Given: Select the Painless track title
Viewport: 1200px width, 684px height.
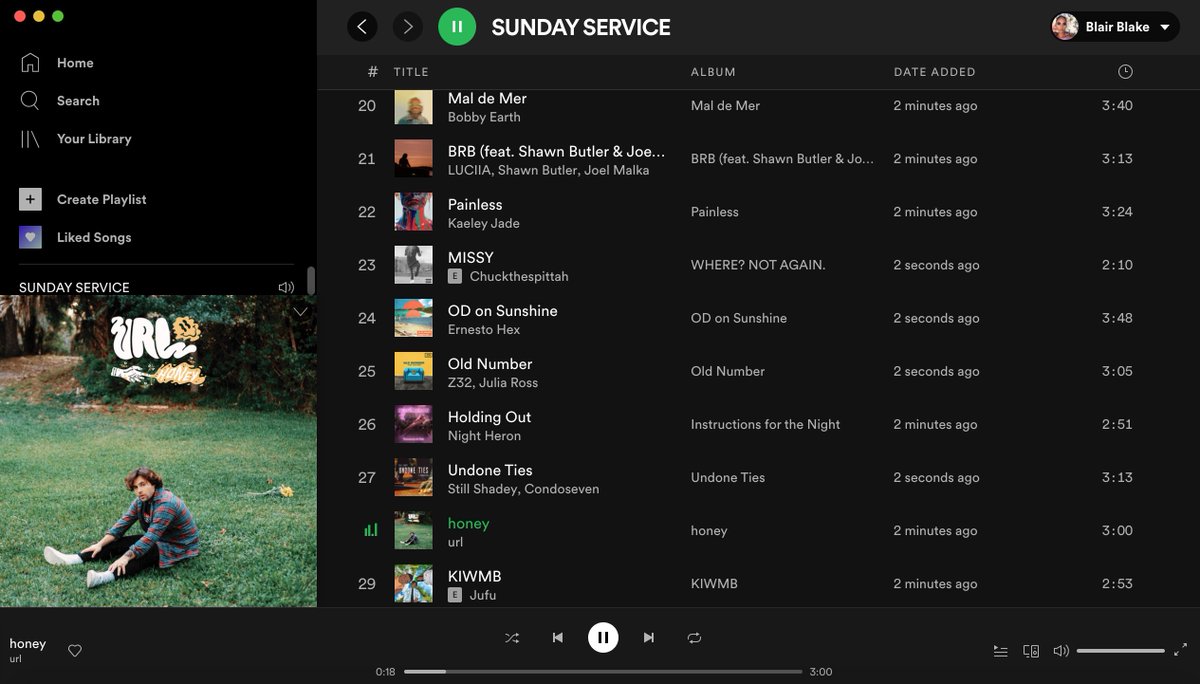Looking at the screenshot, I should [475, 204].
